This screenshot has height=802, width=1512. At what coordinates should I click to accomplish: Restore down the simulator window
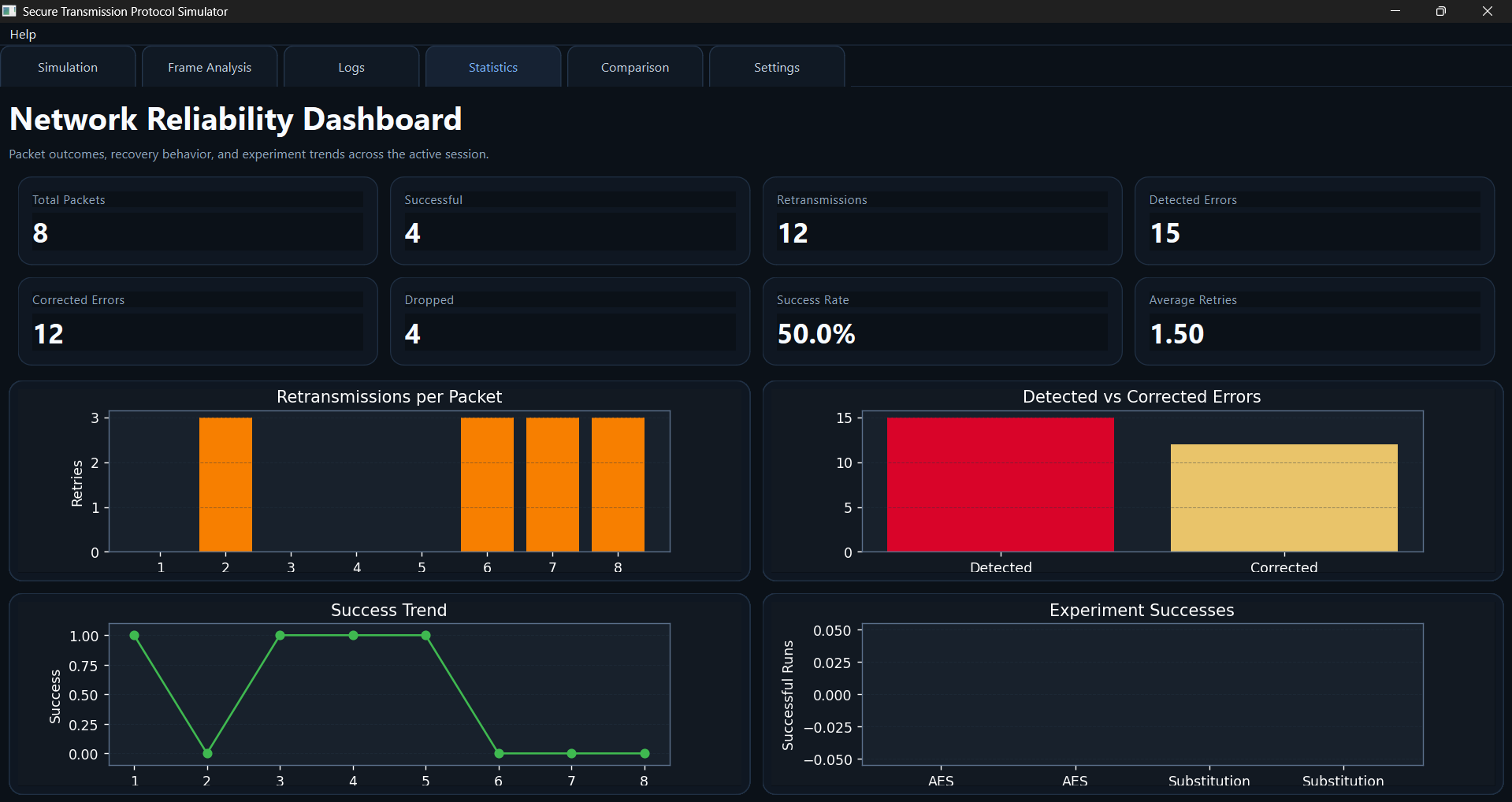coord(1441,11)
